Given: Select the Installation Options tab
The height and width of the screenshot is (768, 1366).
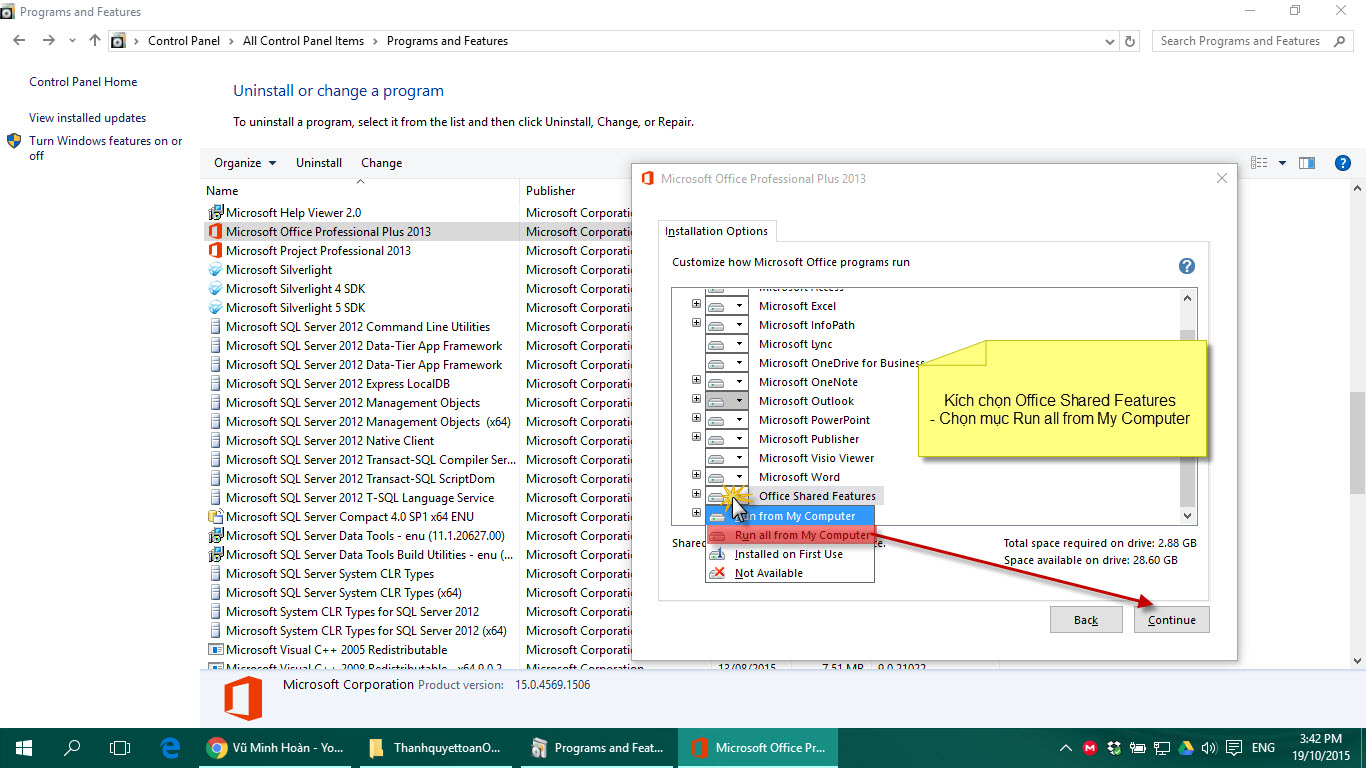Looking at the screenshot, I should (716, 231).
